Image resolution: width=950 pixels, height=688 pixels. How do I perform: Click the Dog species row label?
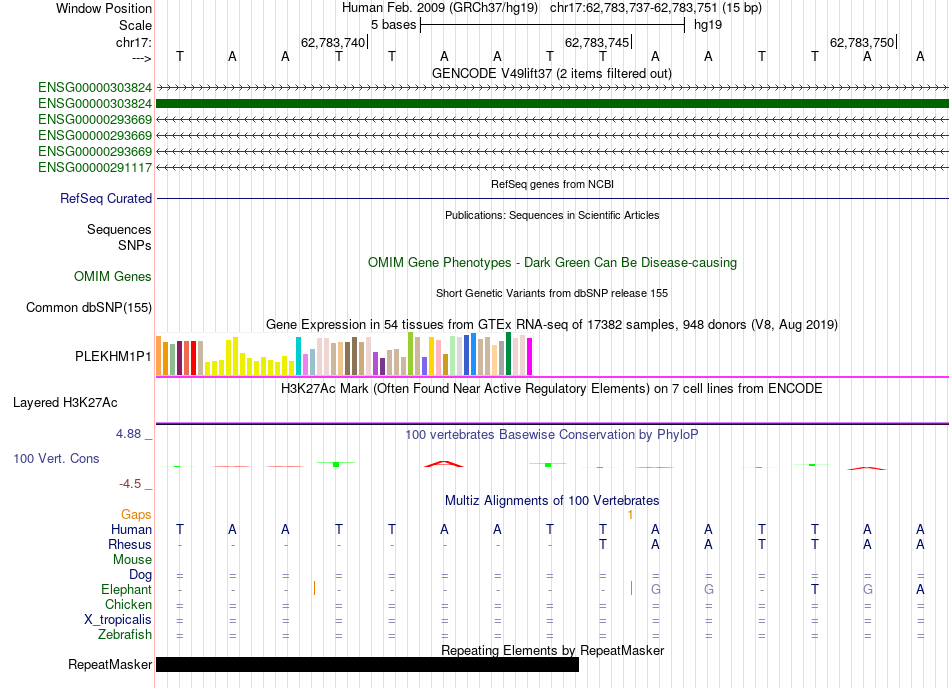(x=140, y=574)
